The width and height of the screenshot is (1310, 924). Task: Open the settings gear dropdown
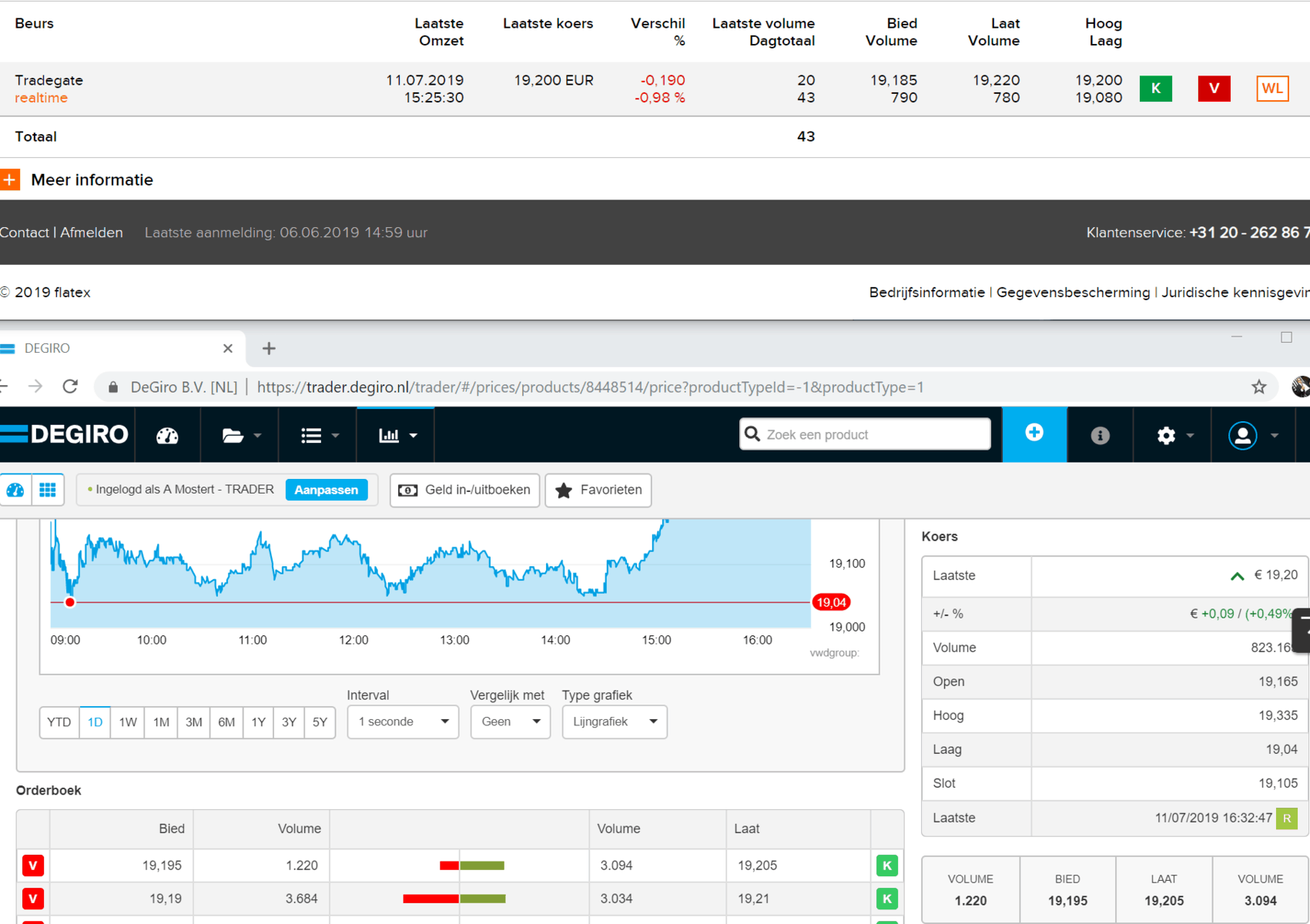1174,436
